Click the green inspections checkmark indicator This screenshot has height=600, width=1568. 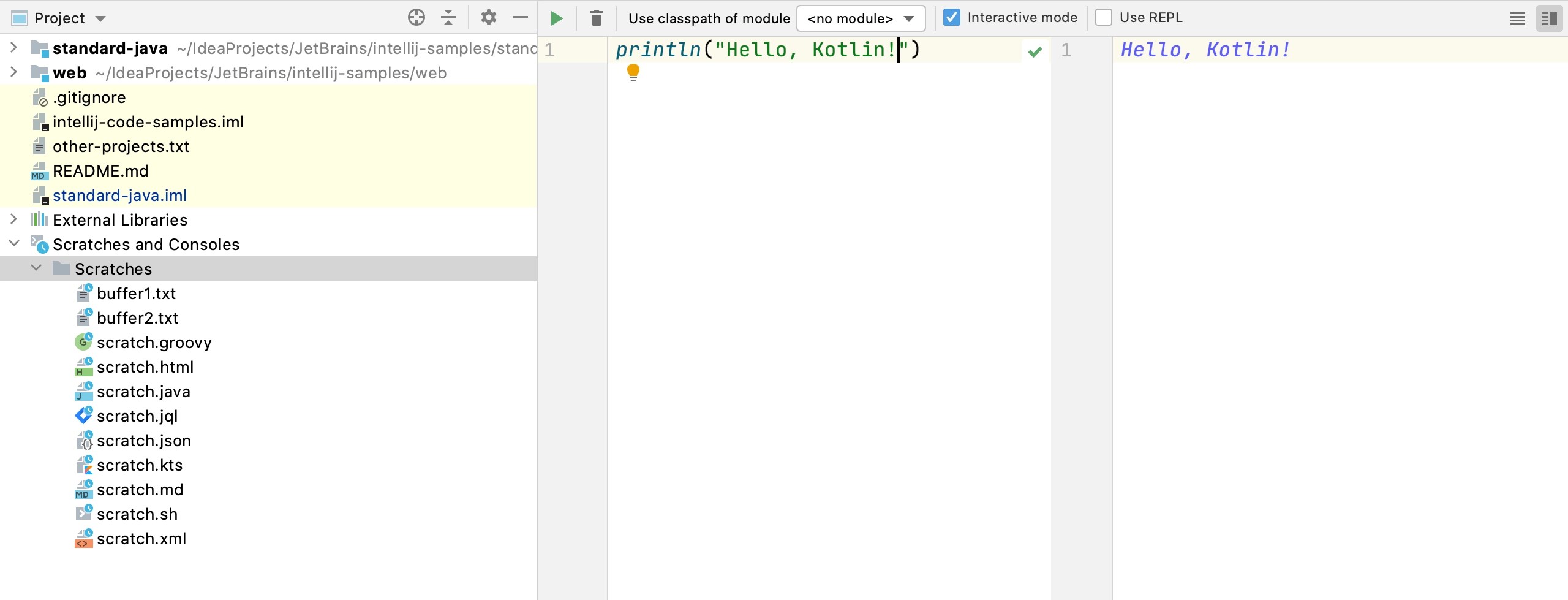tap(1035, 51)
